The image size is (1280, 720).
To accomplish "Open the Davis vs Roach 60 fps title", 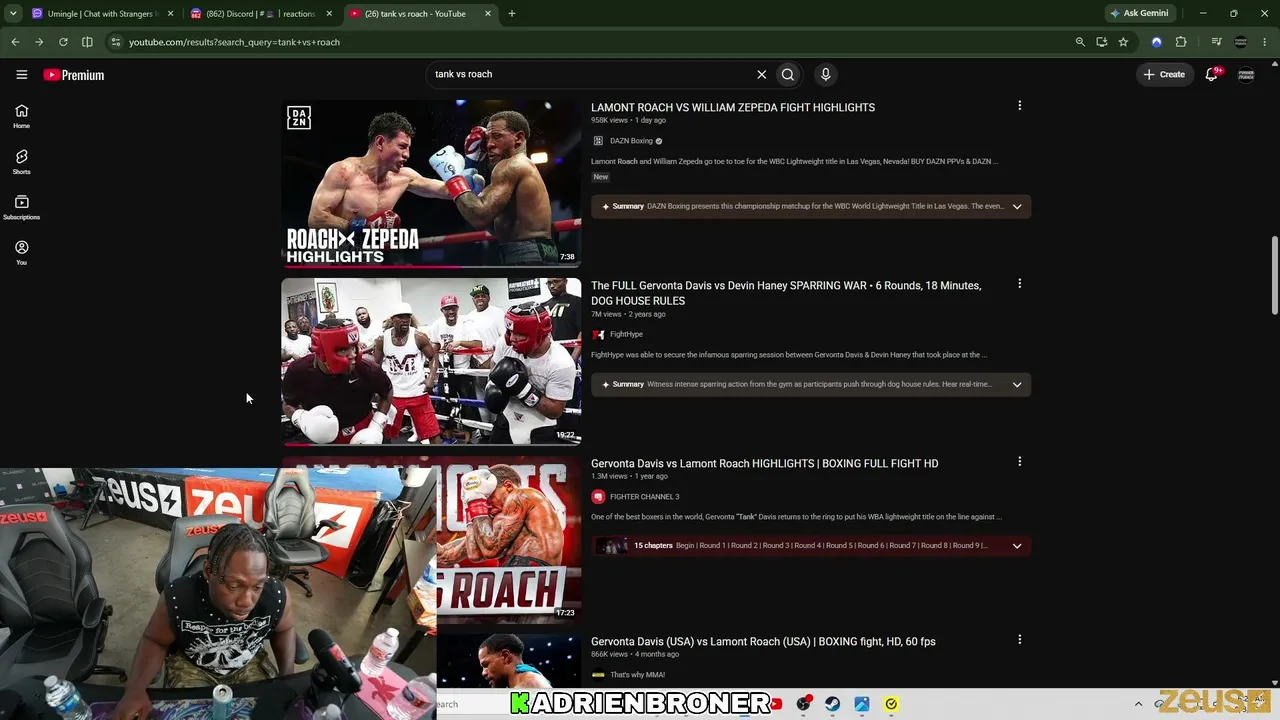I will (x=763, y=641).
